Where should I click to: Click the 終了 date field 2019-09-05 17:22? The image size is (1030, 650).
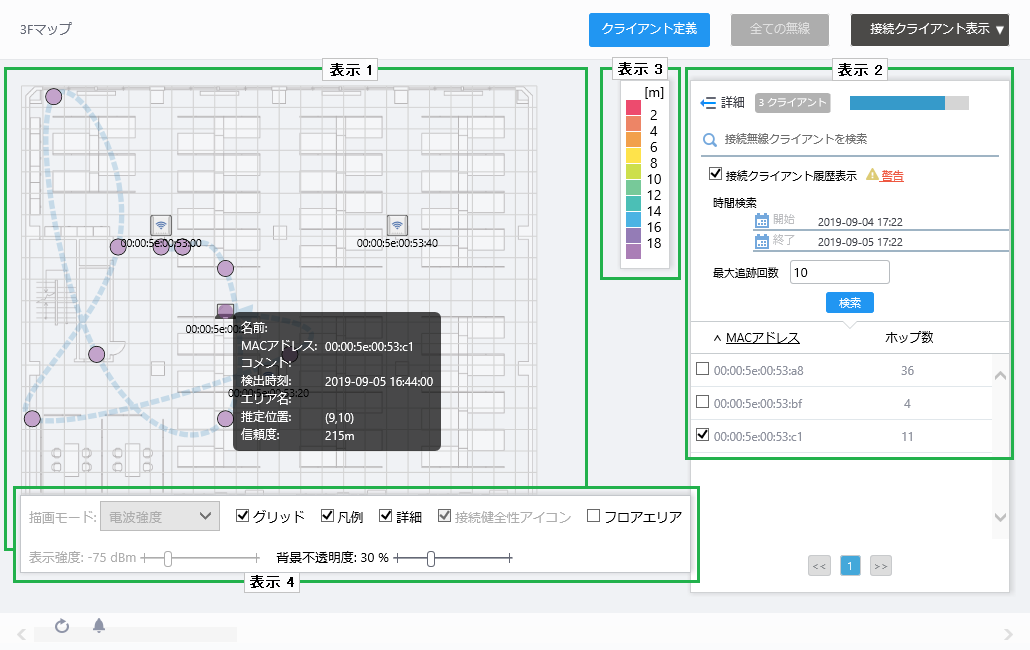click(860, 242)
